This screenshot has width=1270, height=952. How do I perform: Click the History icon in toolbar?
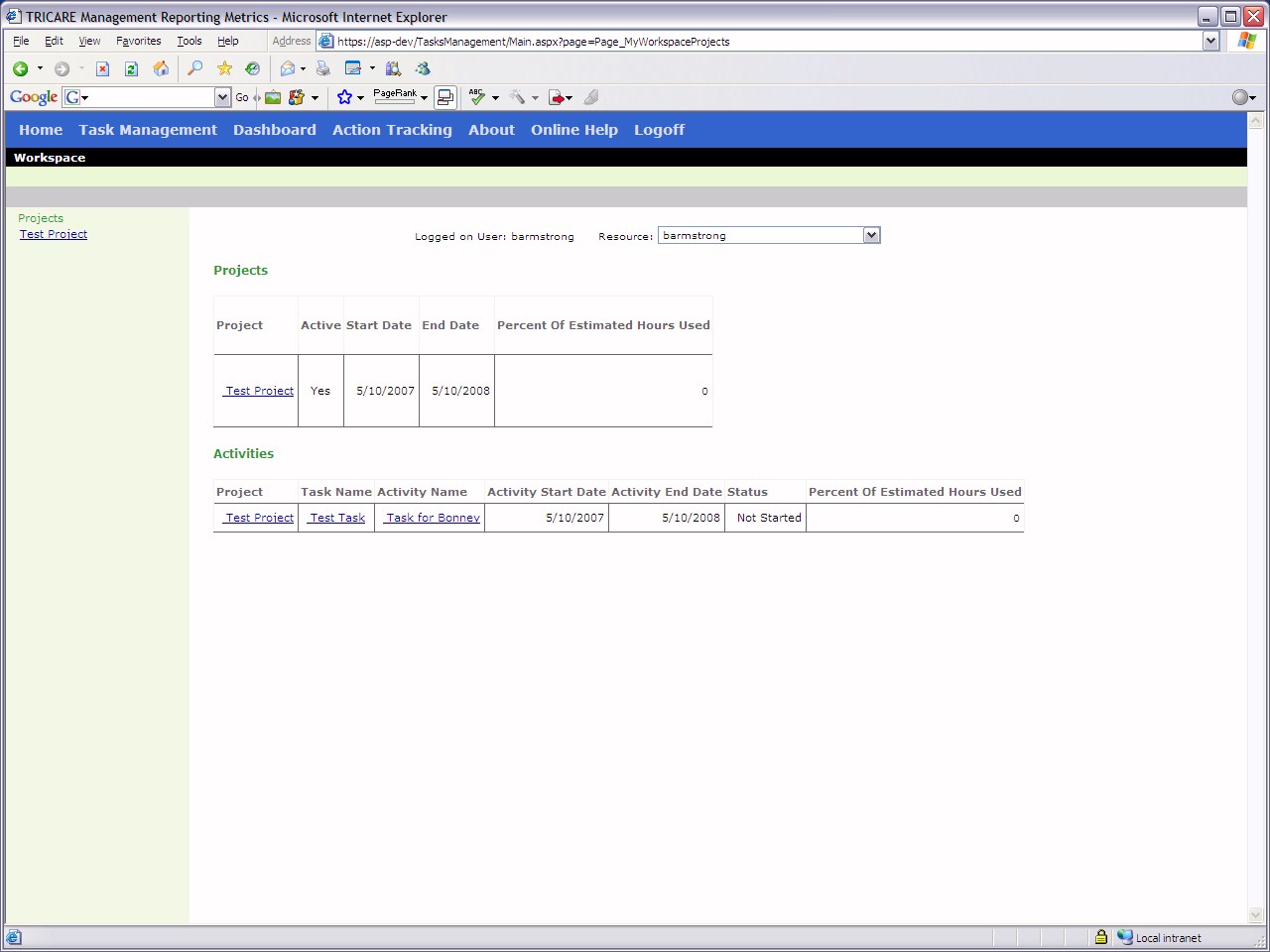(253, 68)
